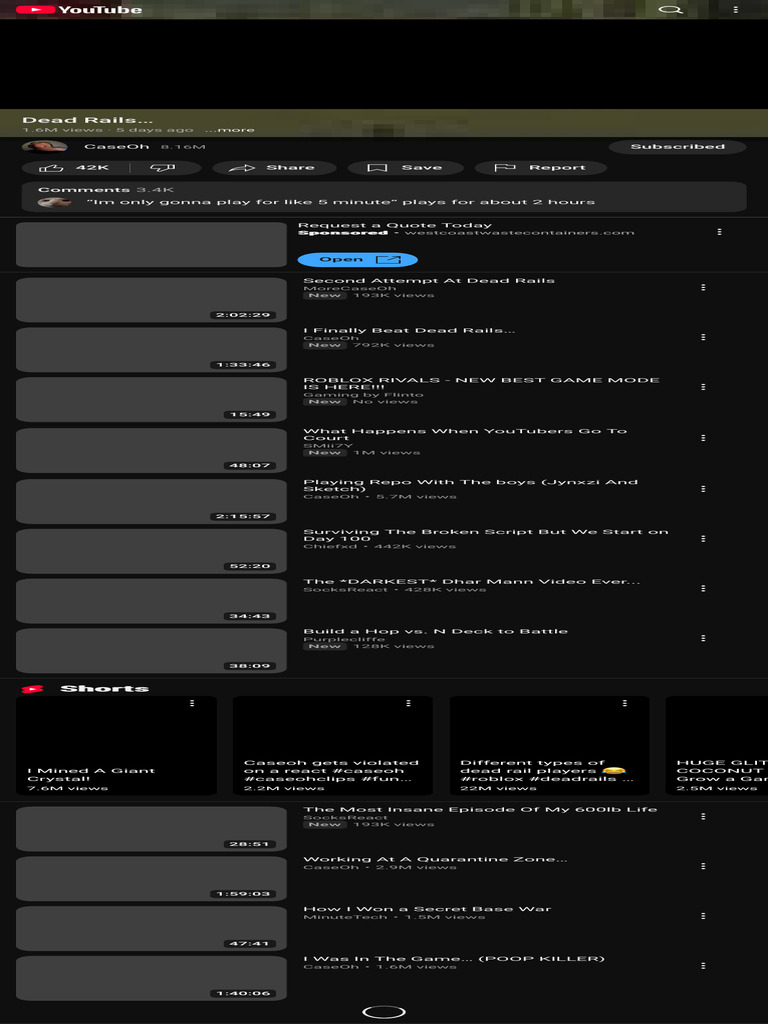Open The DARKEST Dhar Mann Video Ever
Image resolution: width=768 pixels, height=1024 pixels.
point(472,582)
